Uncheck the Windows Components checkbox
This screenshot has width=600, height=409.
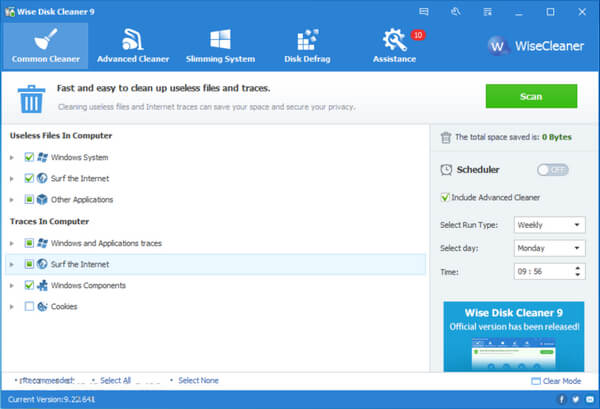pos(29,285)
